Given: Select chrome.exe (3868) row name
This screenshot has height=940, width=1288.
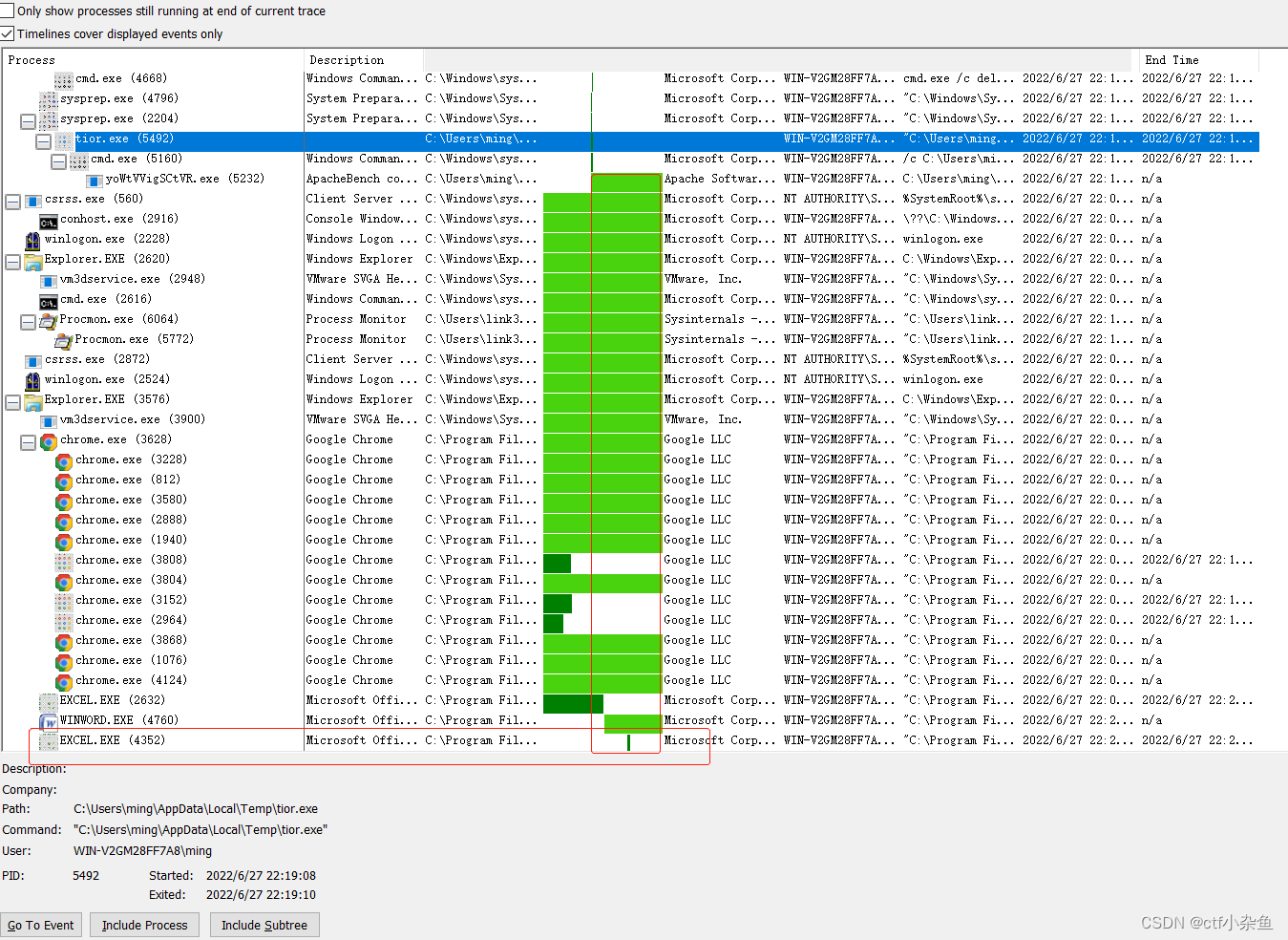Looking at the screenshot, I should [131, 640].
